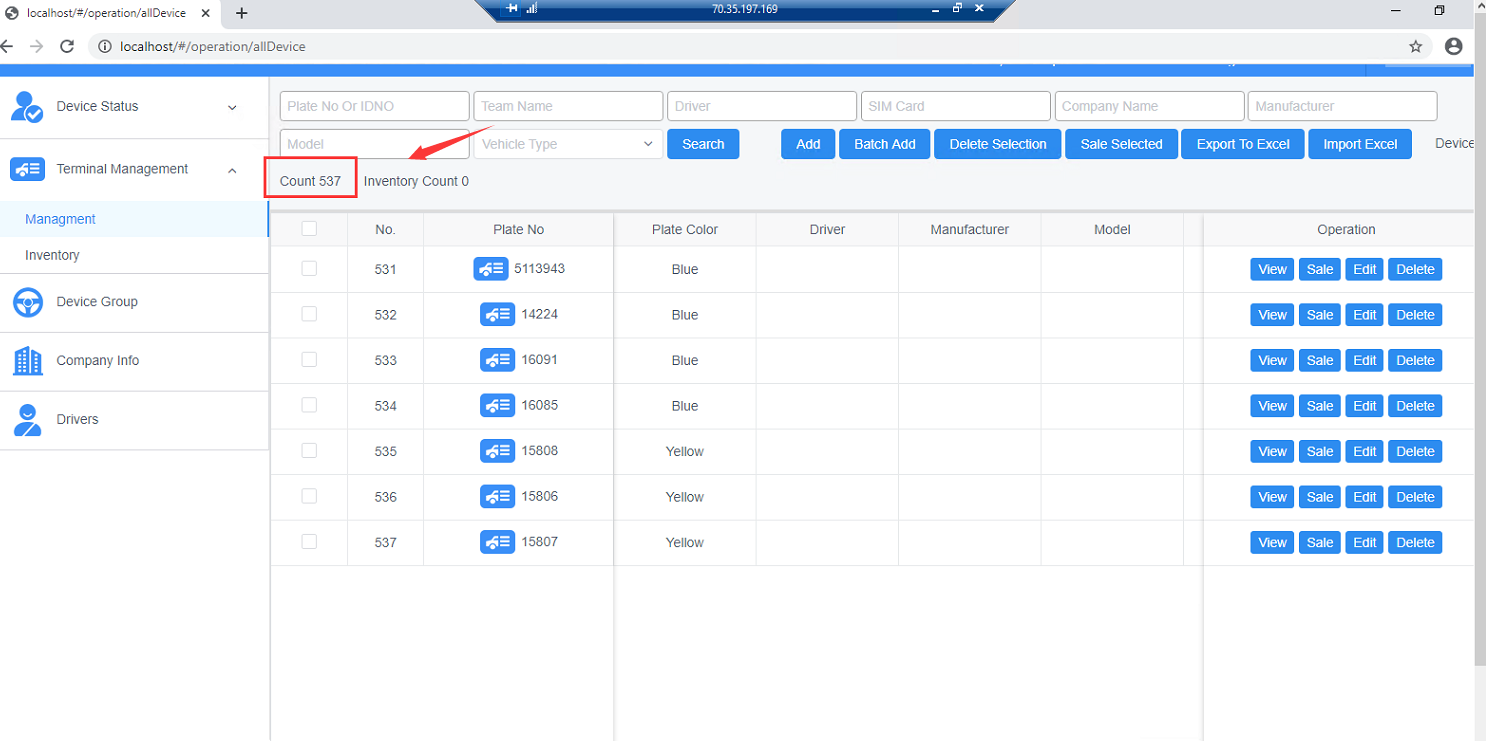
Task: Open the Company Info menu
Action: [x=134, y=361]
